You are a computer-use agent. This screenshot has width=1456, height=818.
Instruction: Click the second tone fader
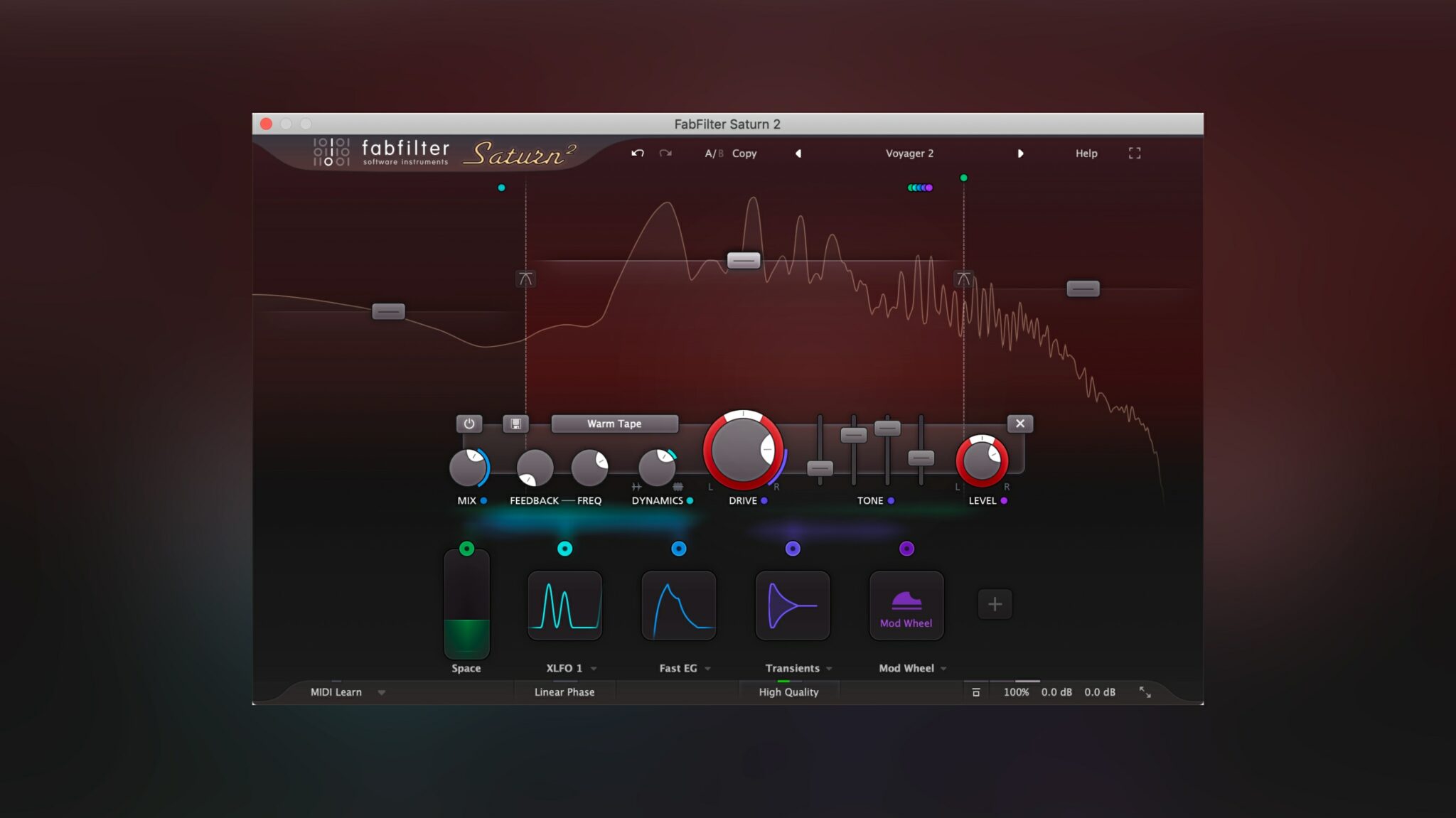tap(854, 435)
